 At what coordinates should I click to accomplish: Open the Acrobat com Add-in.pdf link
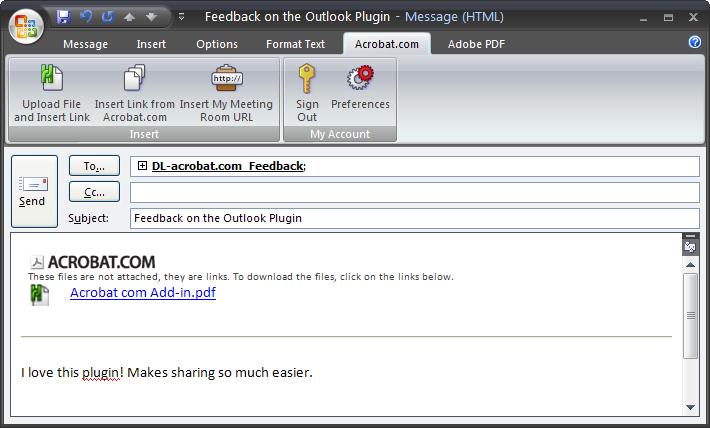143,293
